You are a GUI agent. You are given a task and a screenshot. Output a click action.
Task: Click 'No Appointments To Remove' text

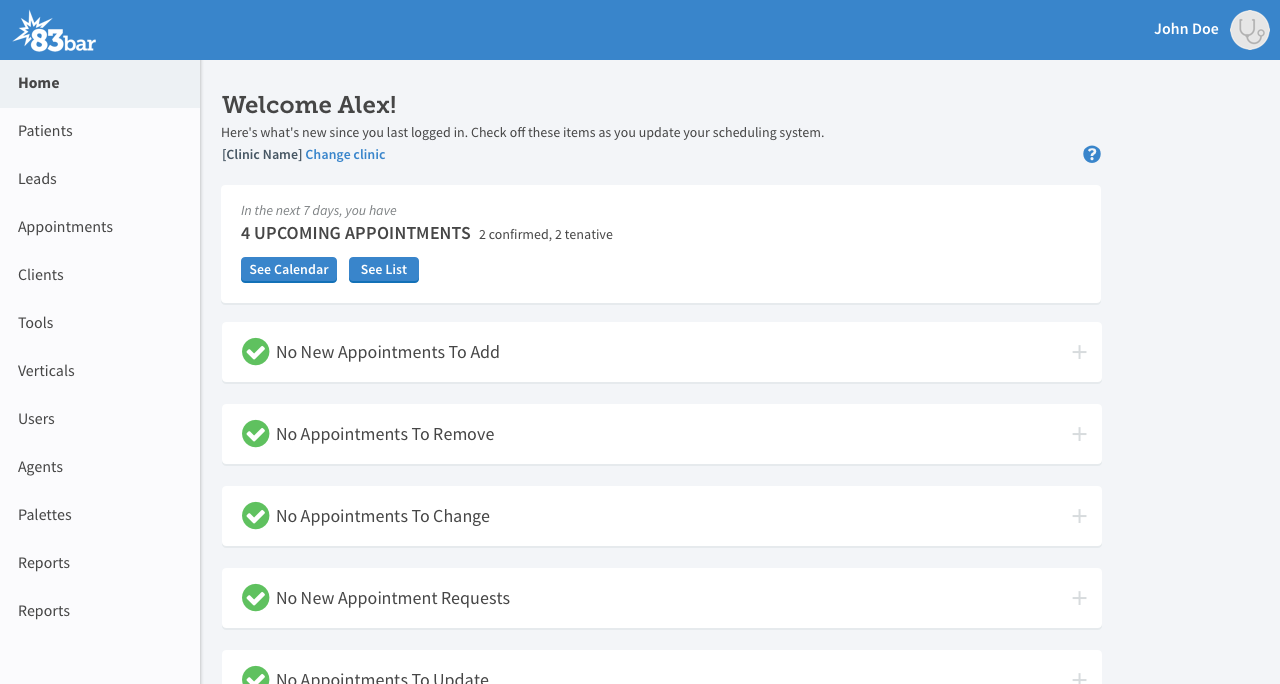385,434
